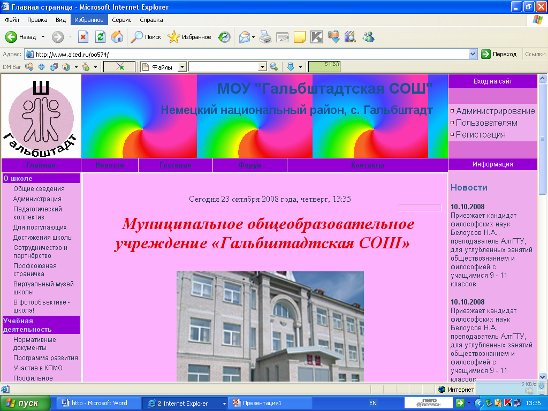Click the Edit page window icon
The image size is (548, 411).
pos(282,37)
